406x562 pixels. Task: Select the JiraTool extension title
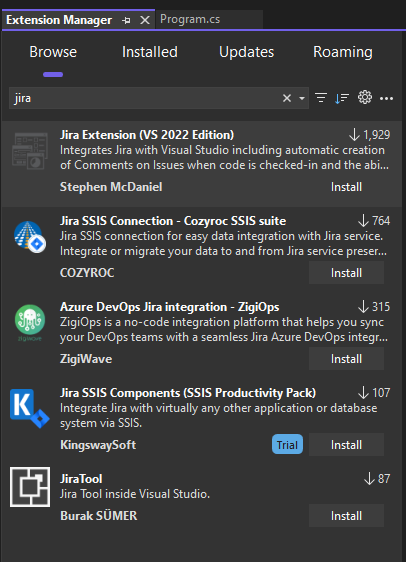pyautogui.click(x=81, y=479)
